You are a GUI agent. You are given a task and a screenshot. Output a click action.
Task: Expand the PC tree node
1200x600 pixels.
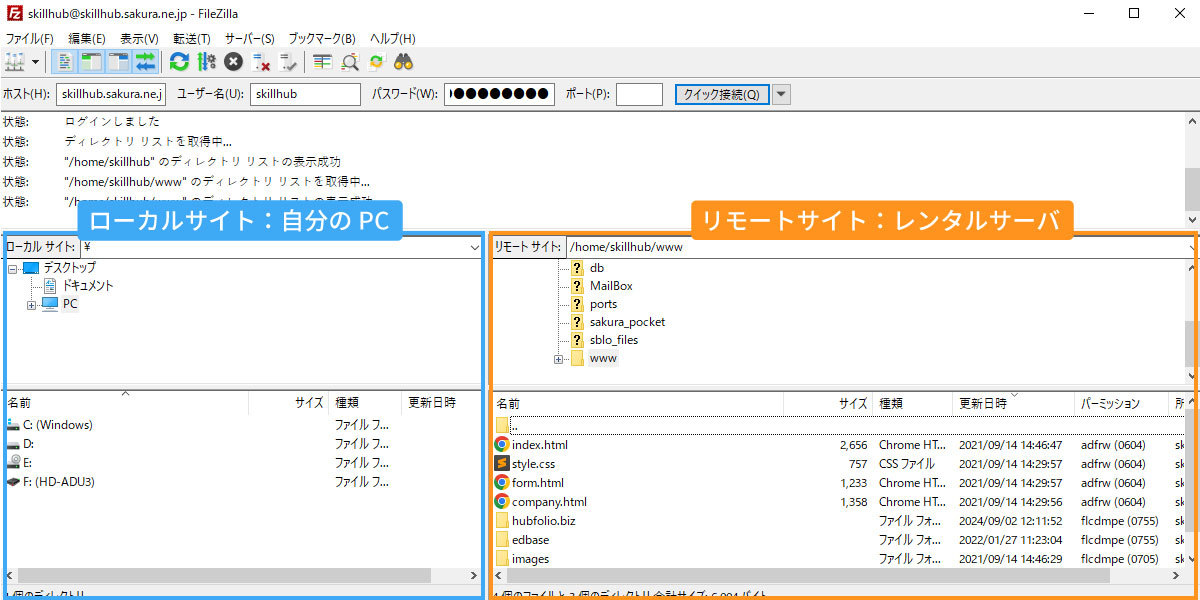pyautogui.click(x=32, y=304)
